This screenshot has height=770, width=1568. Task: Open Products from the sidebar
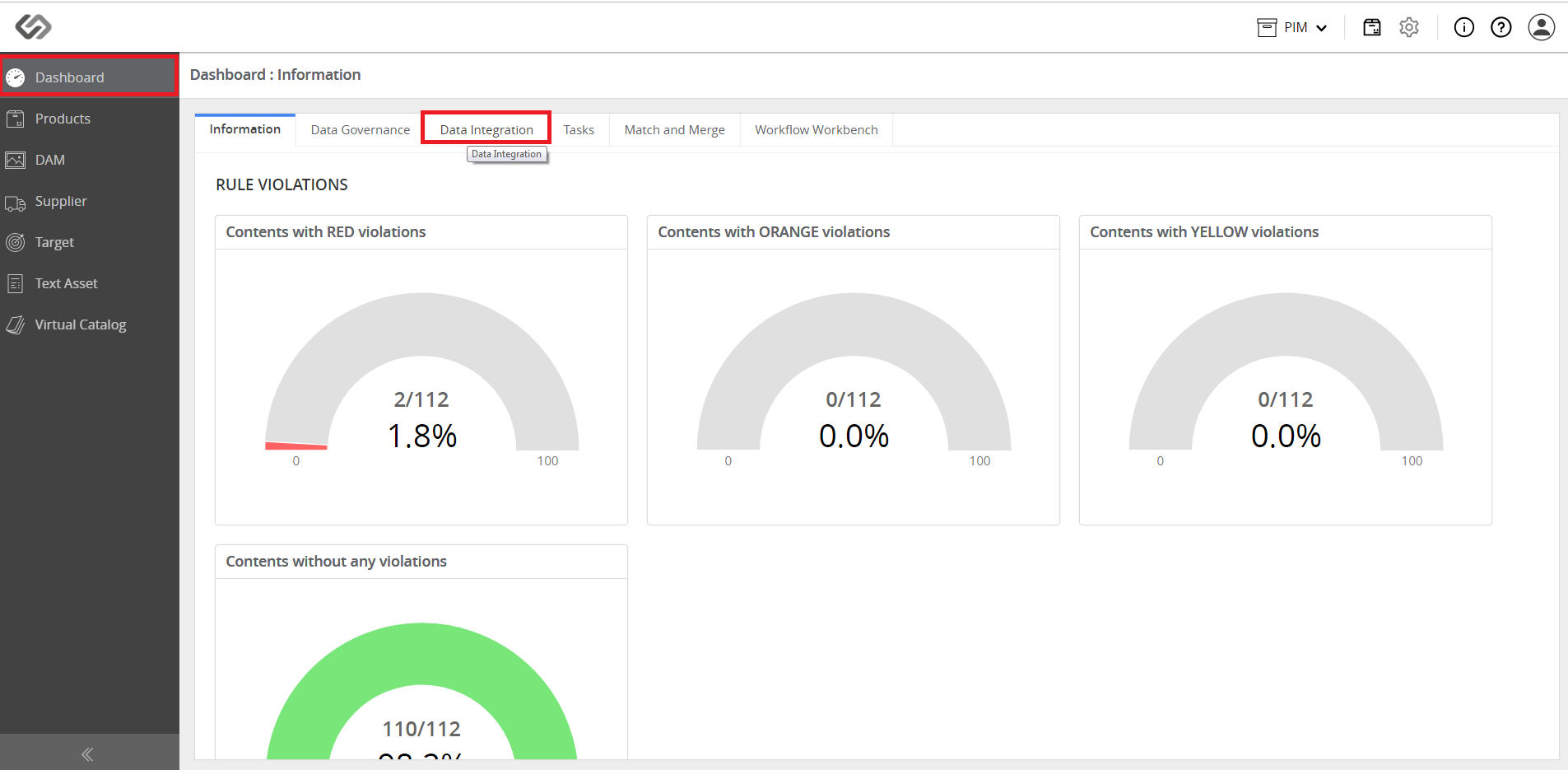coord(90,119)
